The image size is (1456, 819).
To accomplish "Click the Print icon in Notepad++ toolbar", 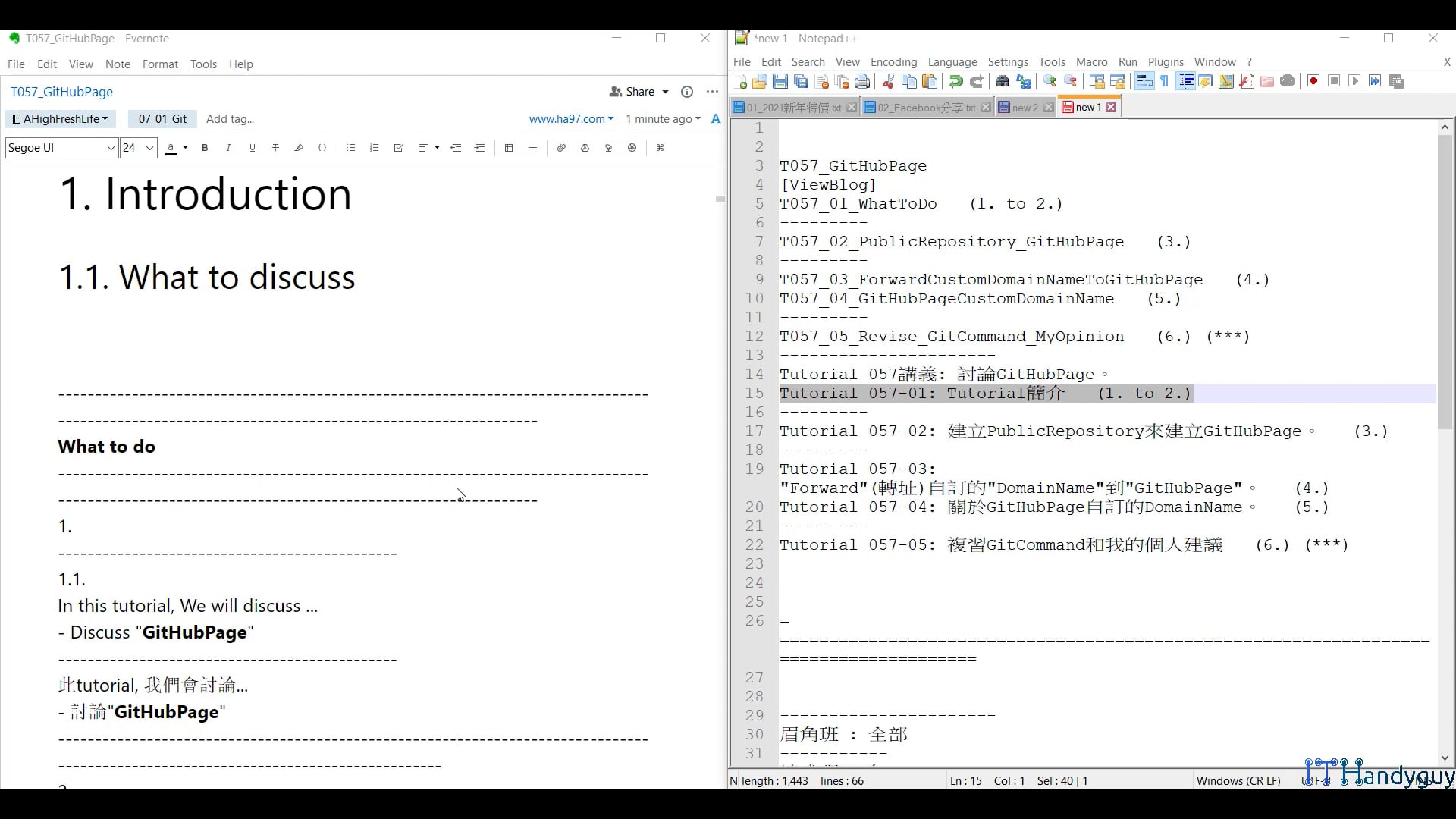I will [862, 81].
